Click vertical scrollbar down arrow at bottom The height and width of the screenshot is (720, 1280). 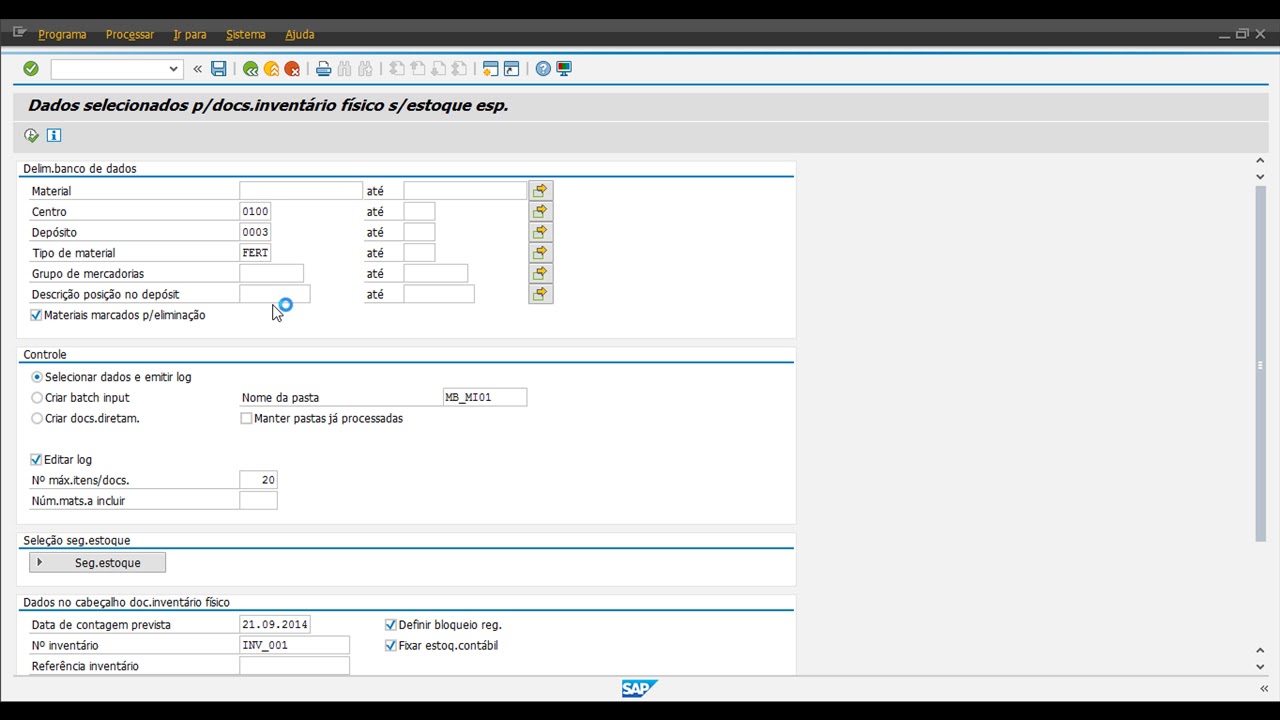coord(1260,666)
